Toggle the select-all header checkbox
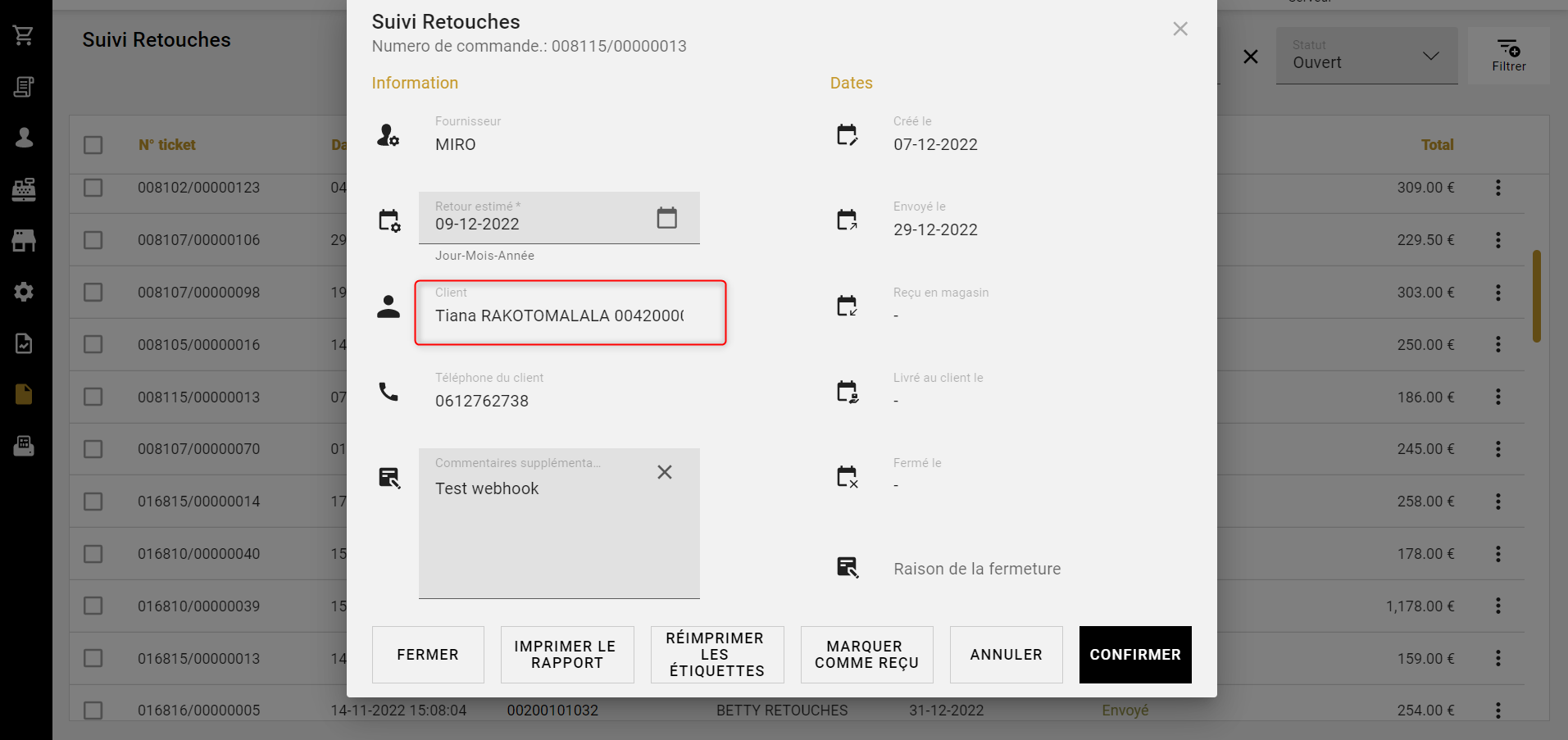The width and height of the screenshot is (1568, 740). (x=93, y=145)
